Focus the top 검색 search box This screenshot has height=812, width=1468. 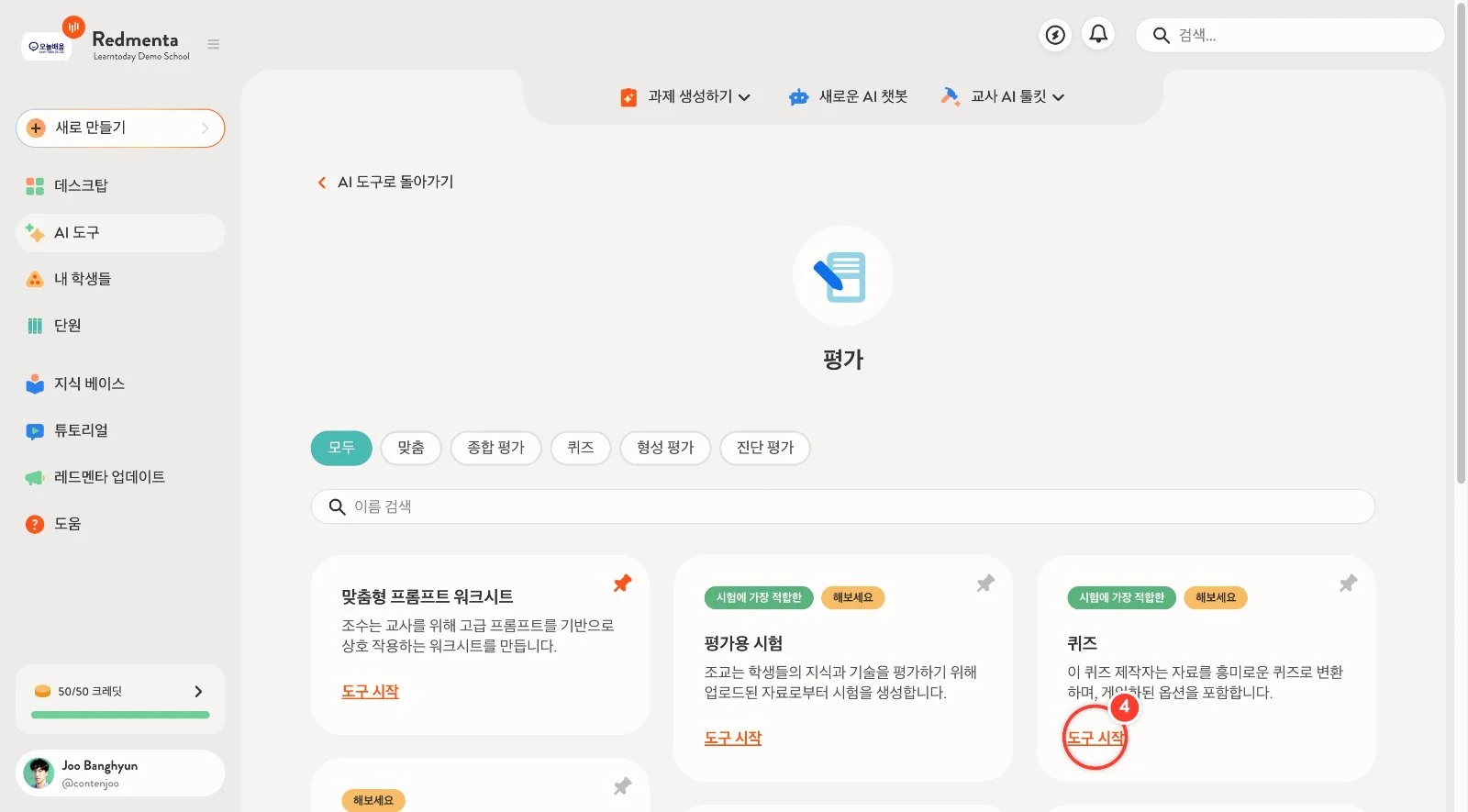[x=1290, y=36]
